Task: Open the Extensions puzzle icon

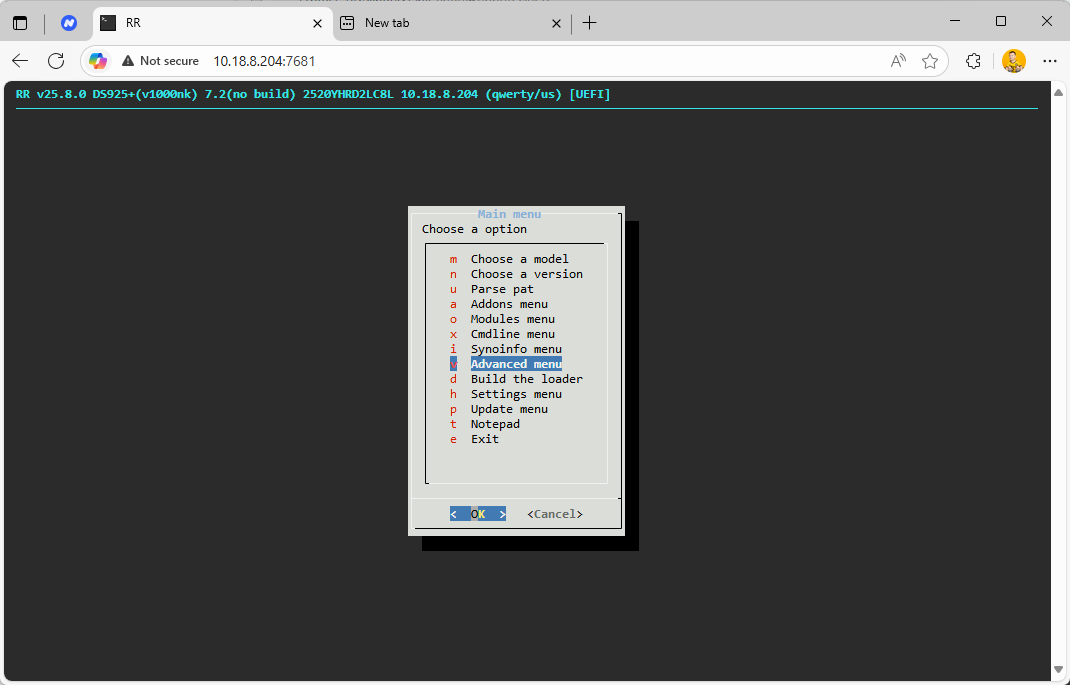Action: 973,61
